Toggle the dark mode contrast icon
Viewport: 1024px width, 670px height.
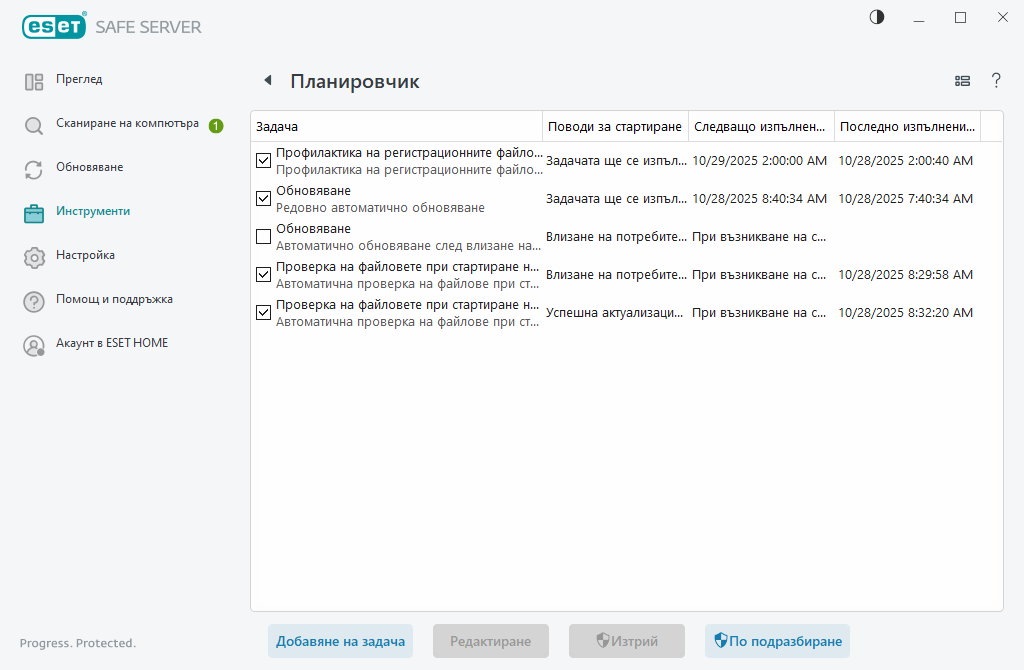(875, 17)
